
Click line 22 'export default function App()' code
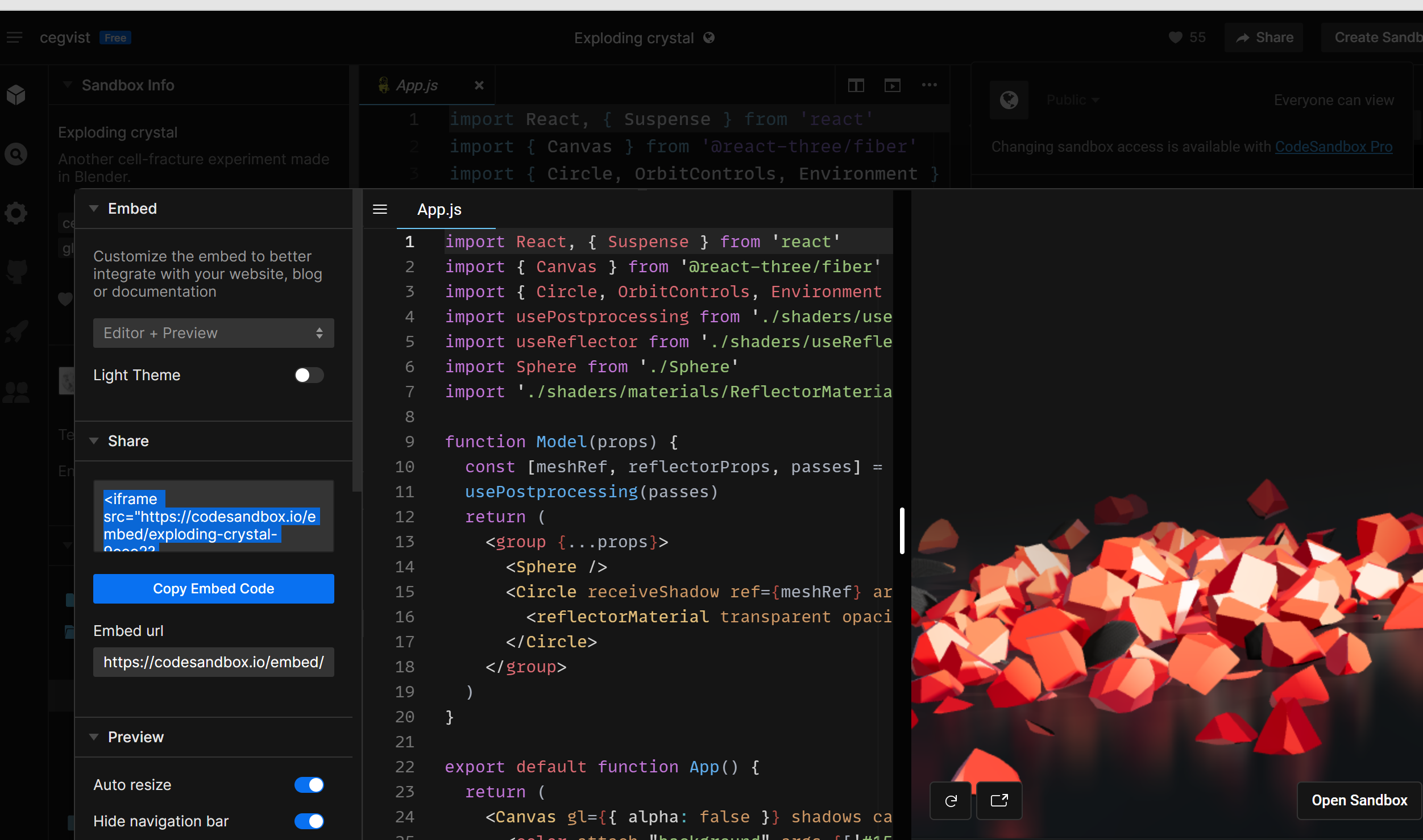coord(602,767)
